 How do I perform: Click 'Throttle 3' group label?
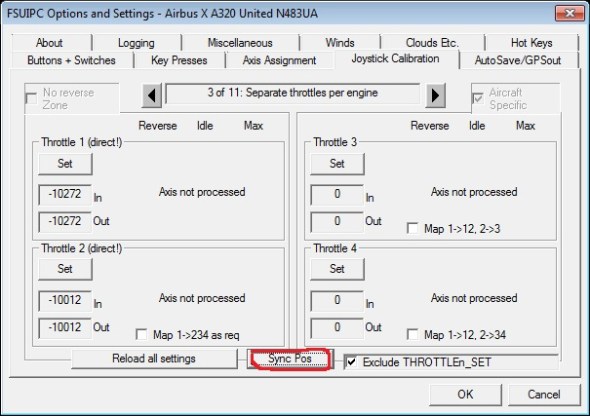(335, 142)
